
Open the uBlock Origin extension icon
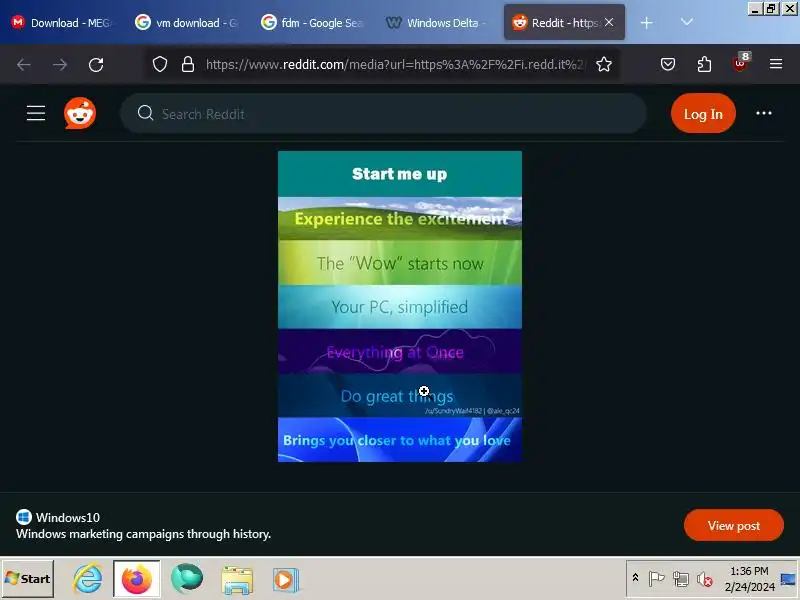click(741, 63)
